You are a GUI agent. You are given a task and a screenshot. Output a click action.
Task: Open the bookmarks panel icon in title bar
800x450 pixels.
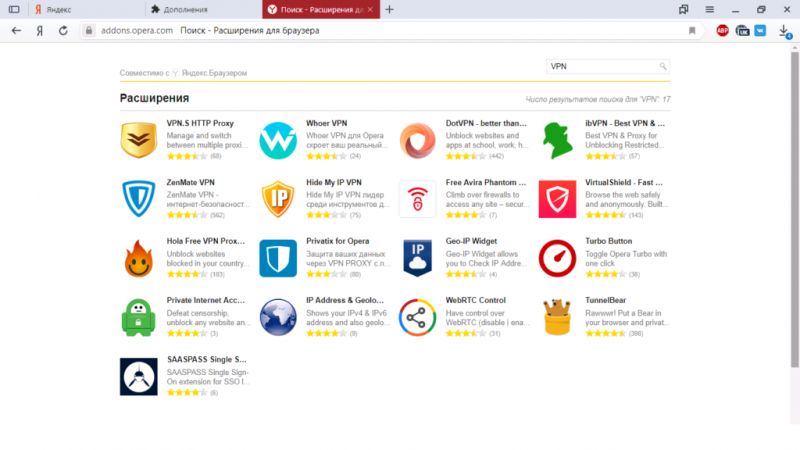click(684, 9)
